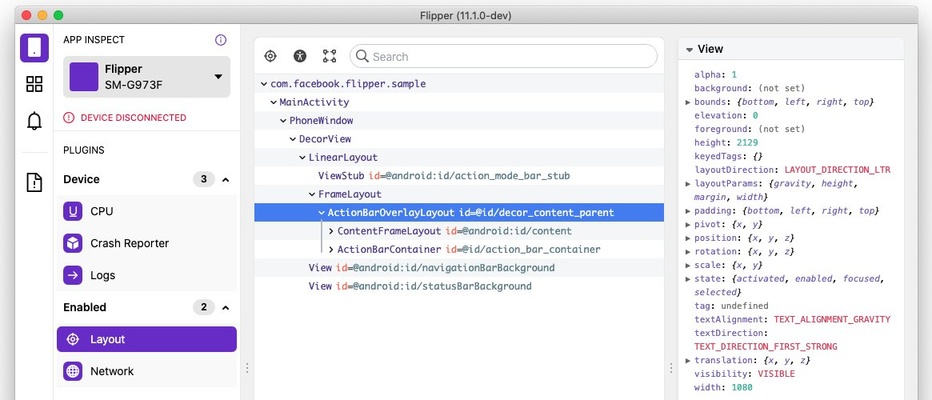
Task: Expand the ActionBarContainer node
Action: coord(331,250)
